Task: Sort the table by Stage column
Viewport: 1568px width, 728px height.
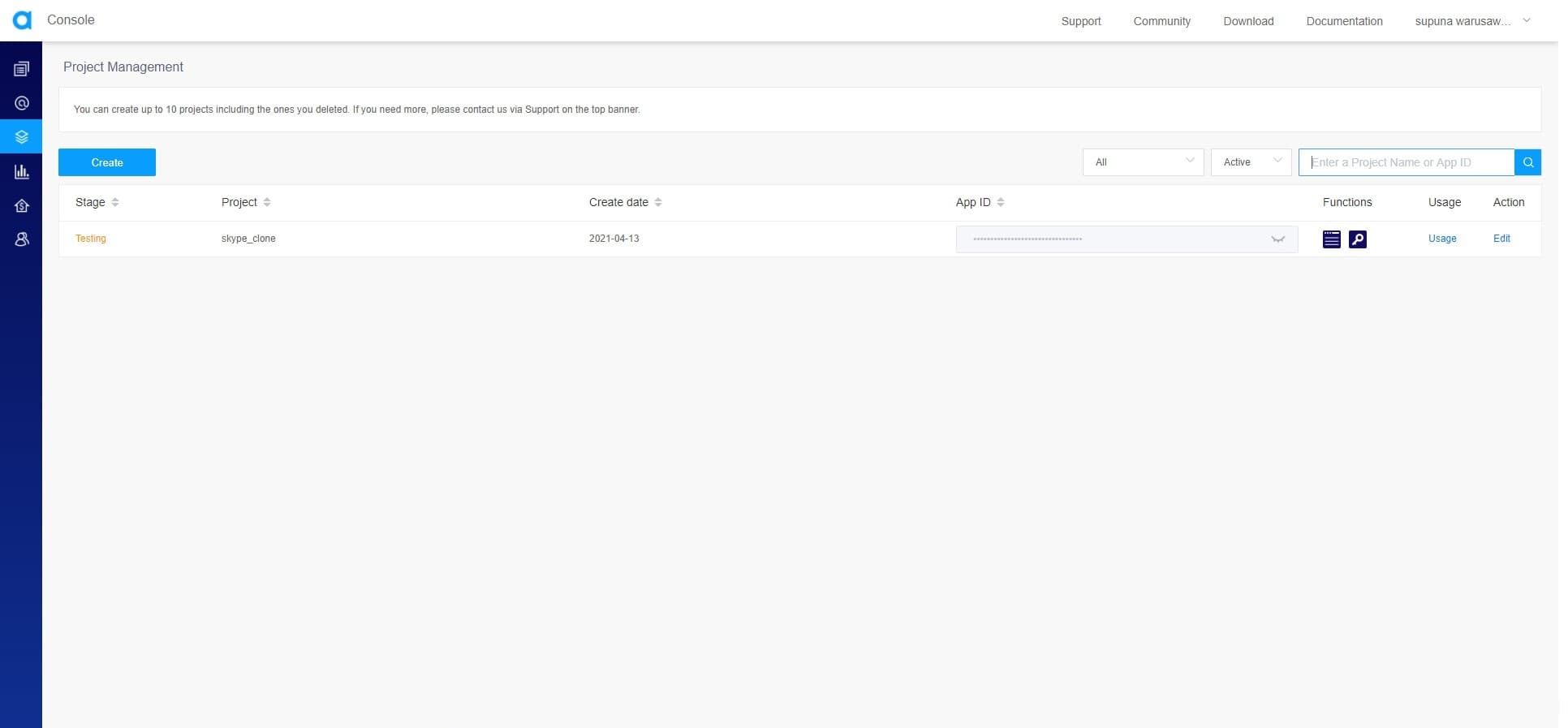Action: pyautogui.click(x=115, y=202)
